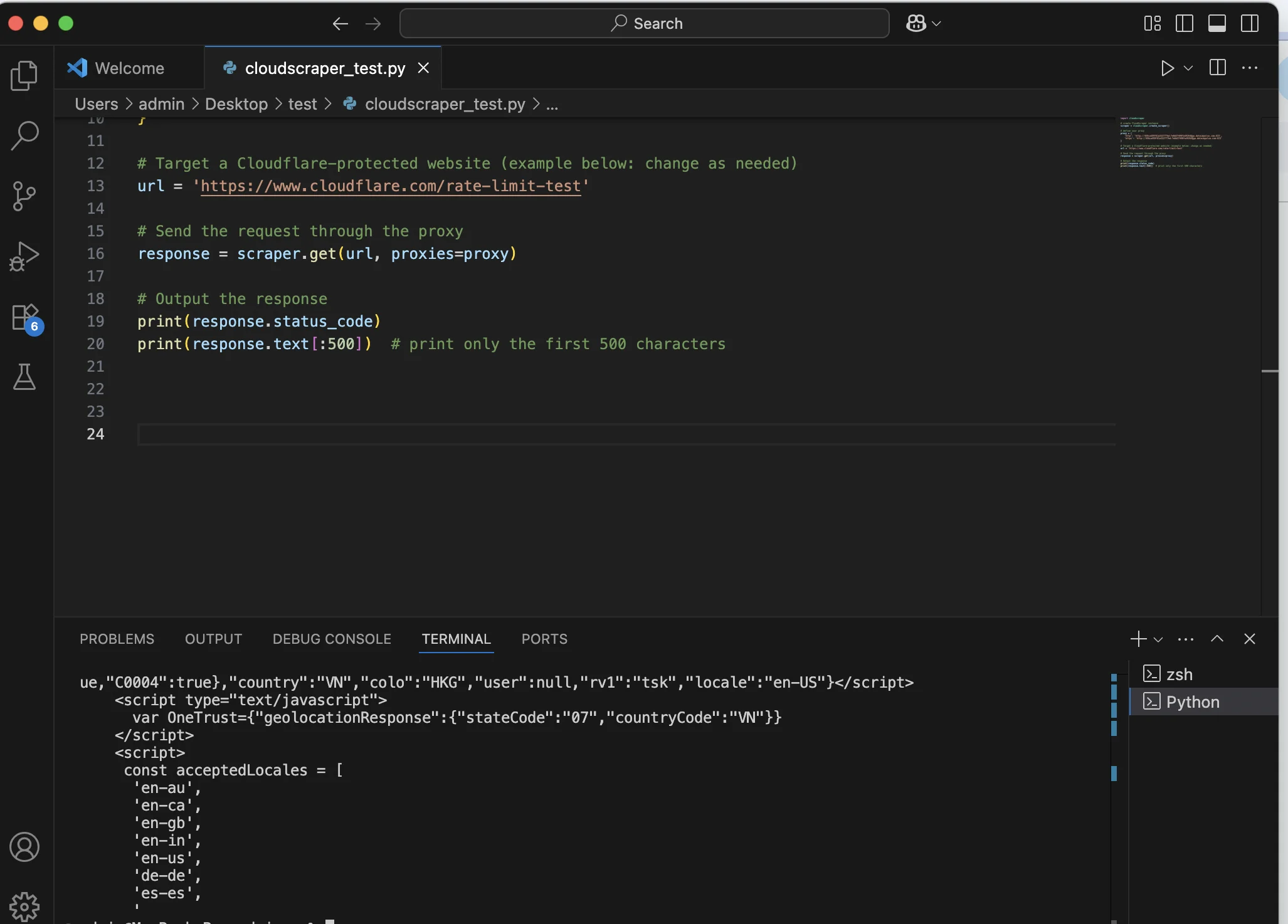Open Run and Debug view

pos(24,256)
